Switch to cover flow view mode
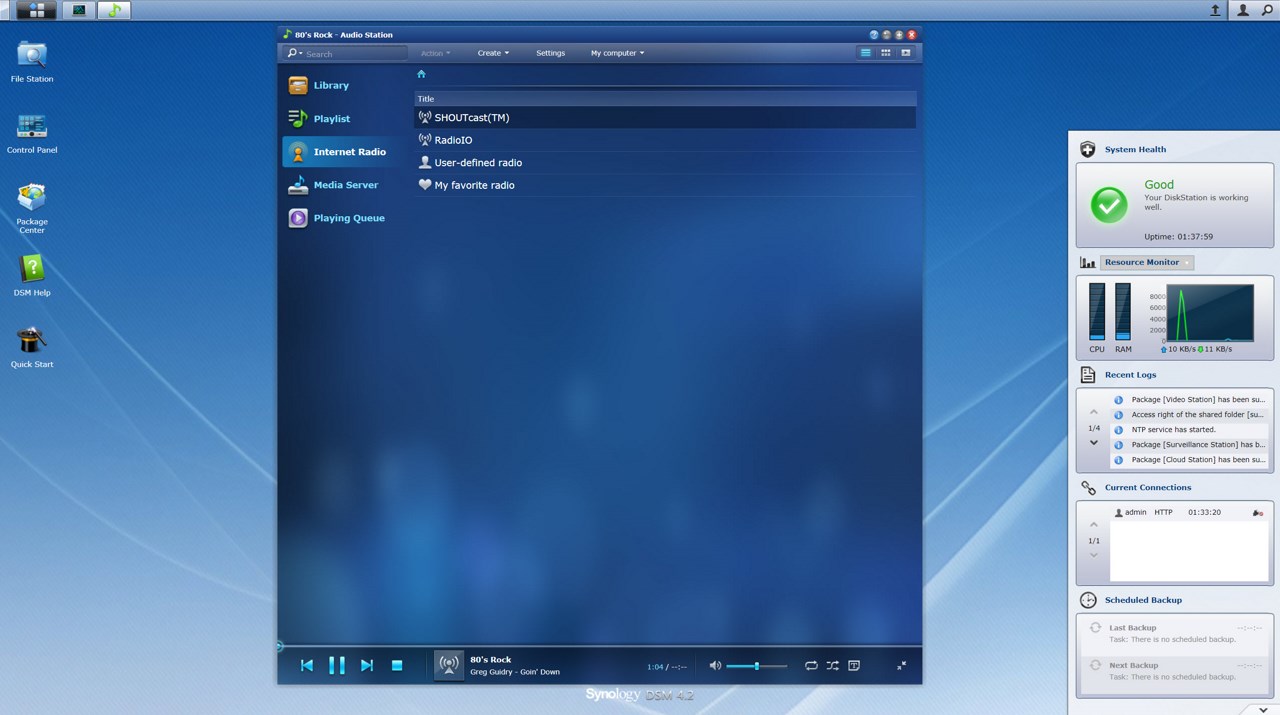Screen dimensions: 1280x715 click(906, 53)
